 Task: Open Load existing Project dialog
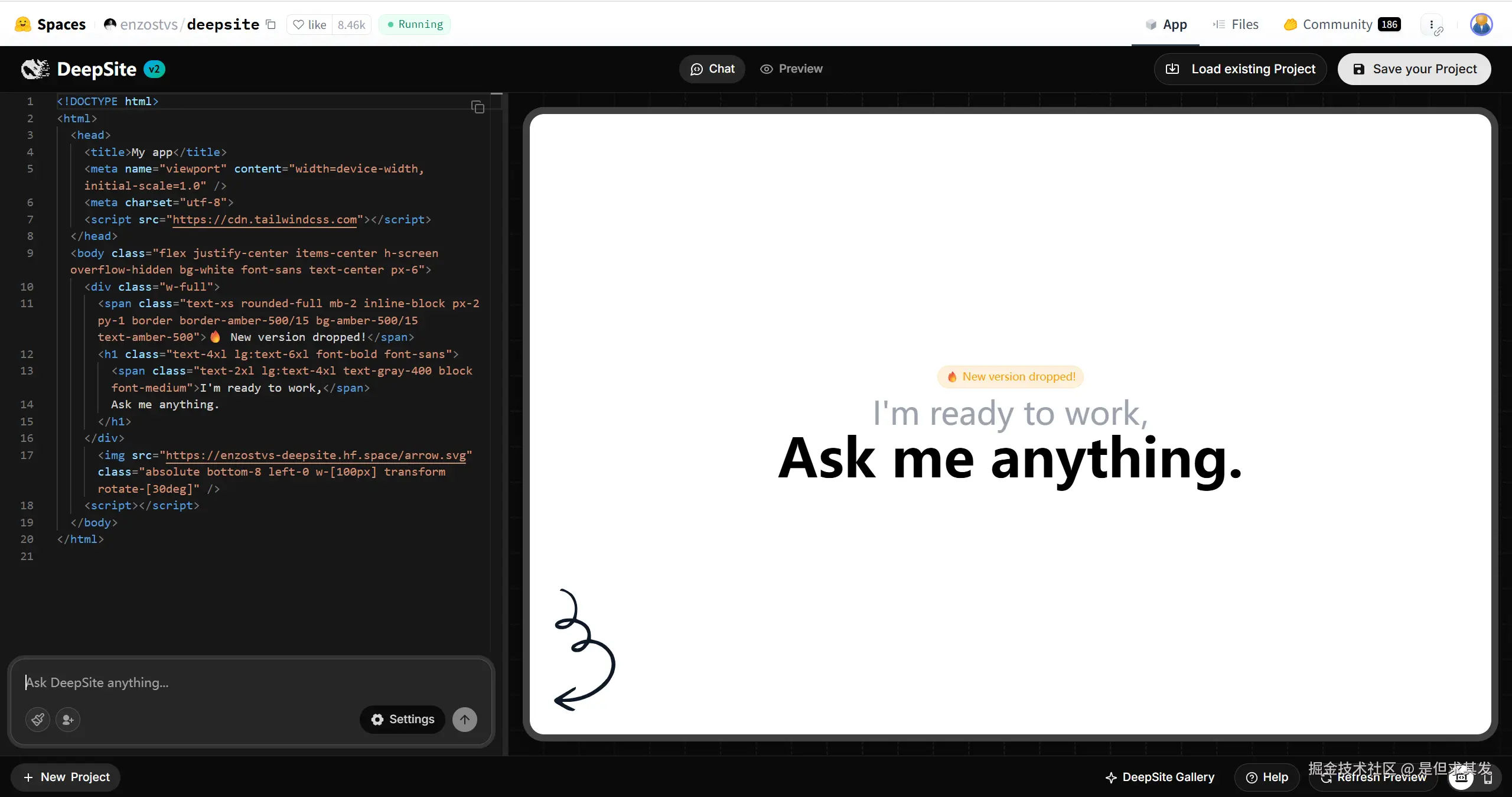click(x=1240, y=69)
